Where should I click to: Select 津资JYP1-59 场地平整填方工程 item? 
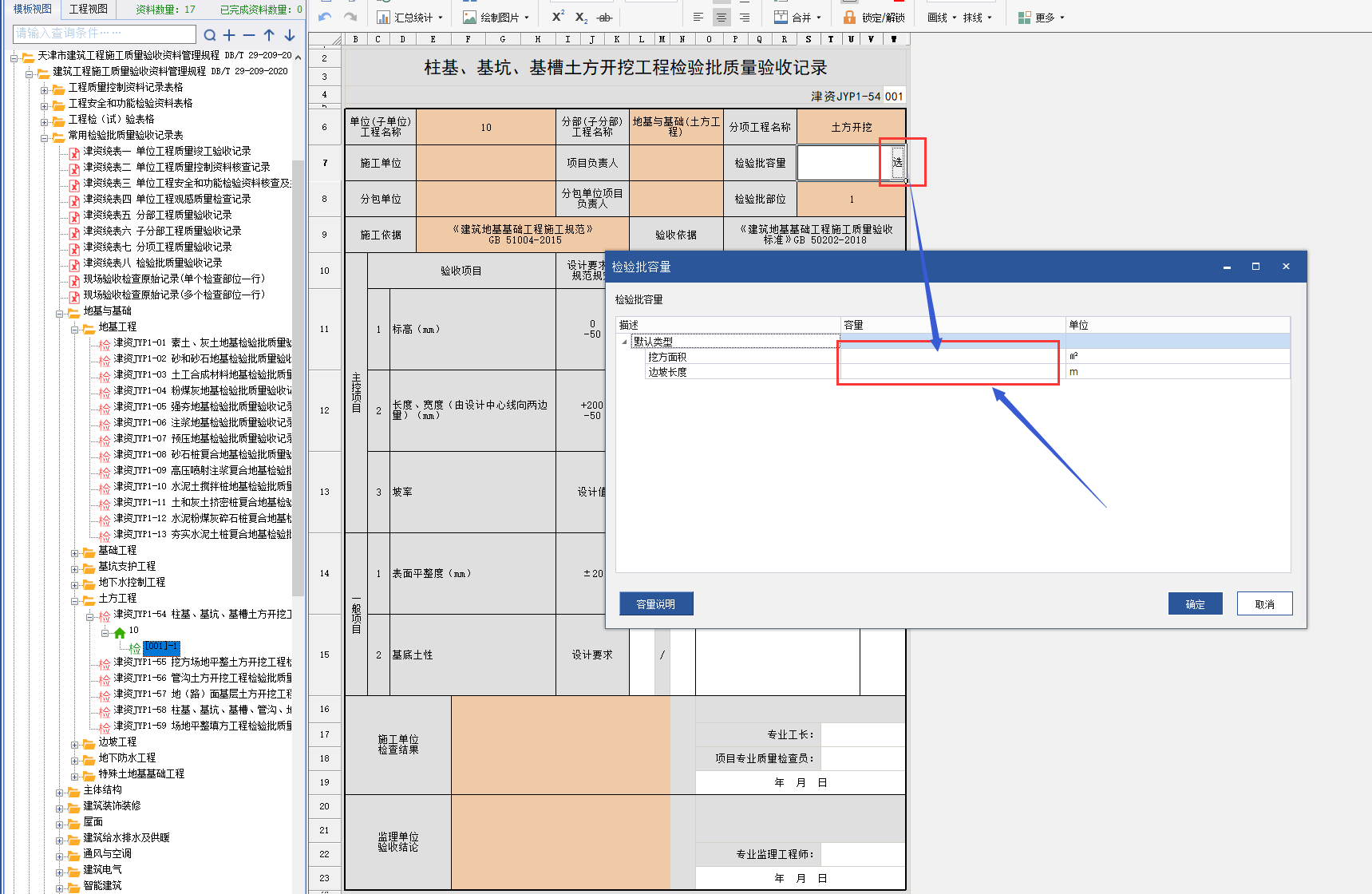(203, 726)
